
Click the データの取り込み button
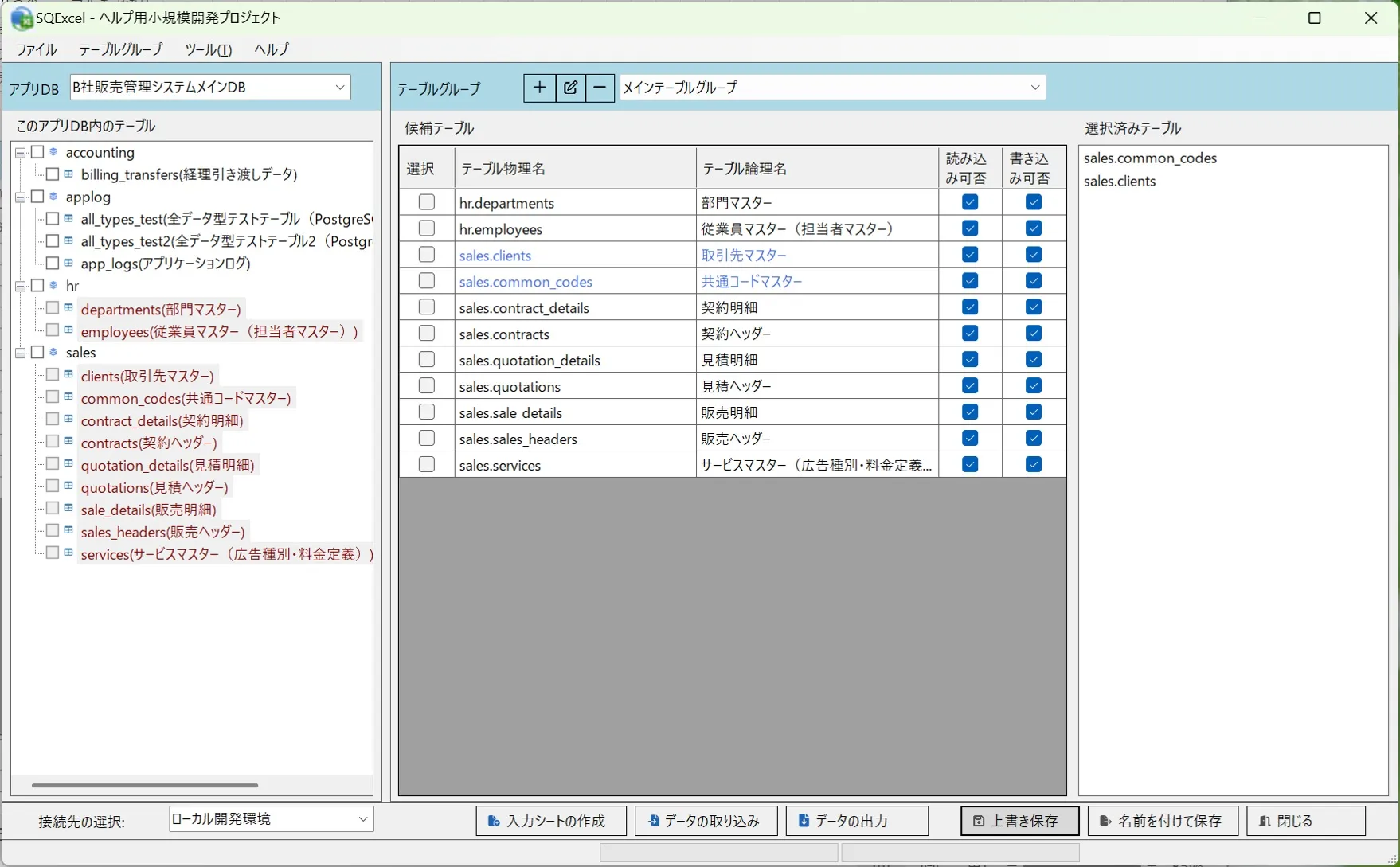706,821
